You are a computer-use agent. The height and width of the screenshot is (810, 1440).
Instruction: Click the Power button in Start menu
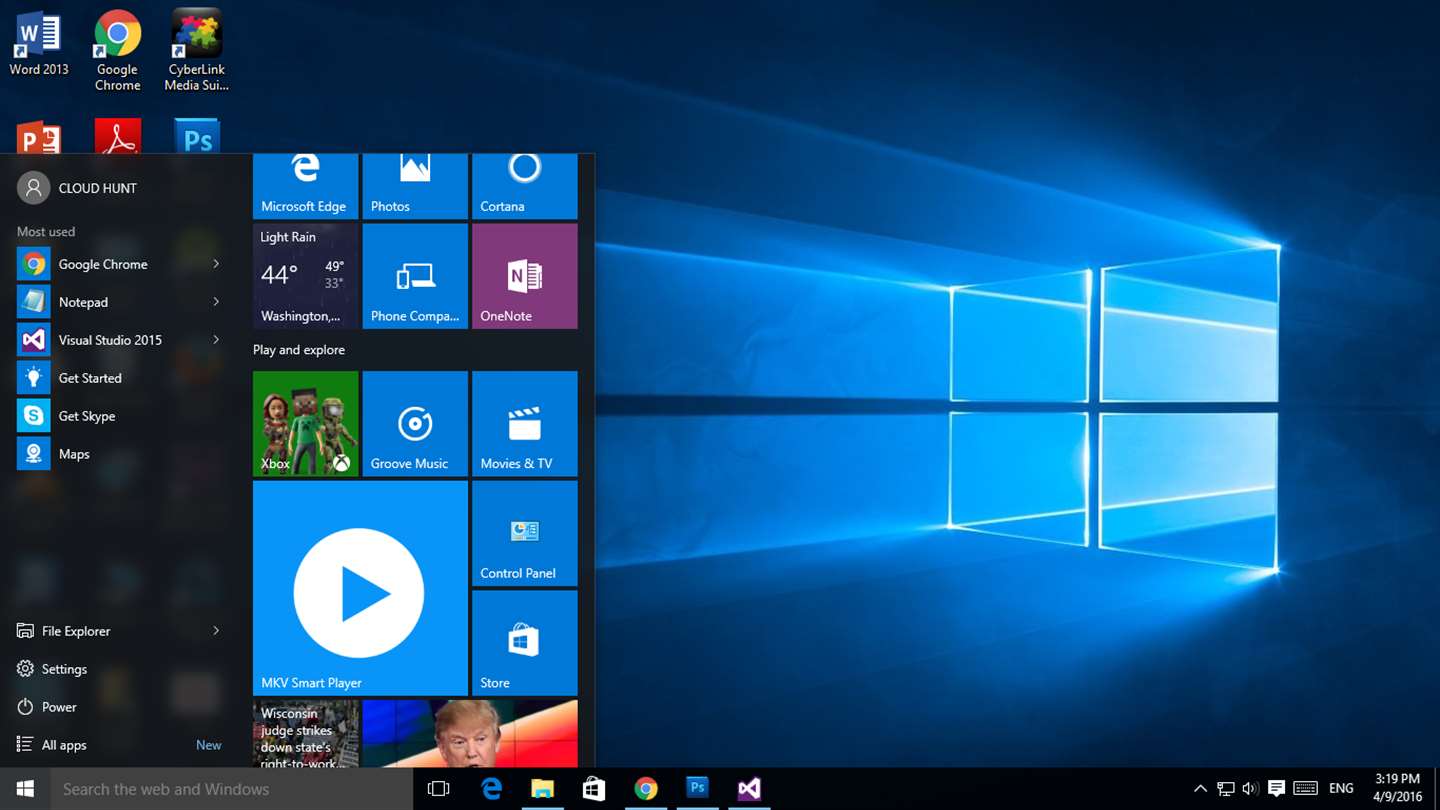click(120, 707)
